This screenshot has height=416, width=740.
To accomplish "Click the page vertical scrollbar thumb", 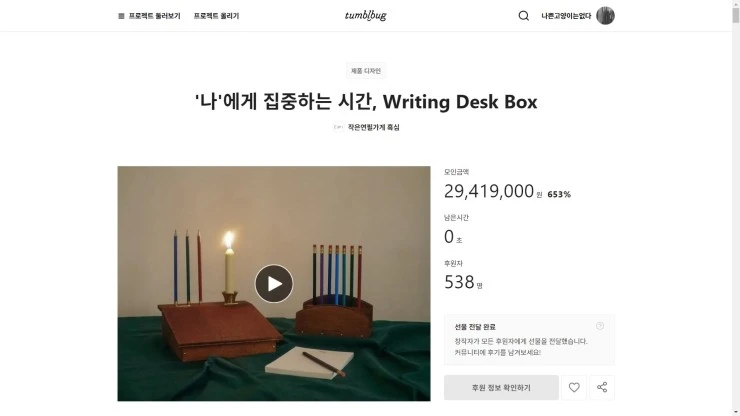I will (736, 12).
